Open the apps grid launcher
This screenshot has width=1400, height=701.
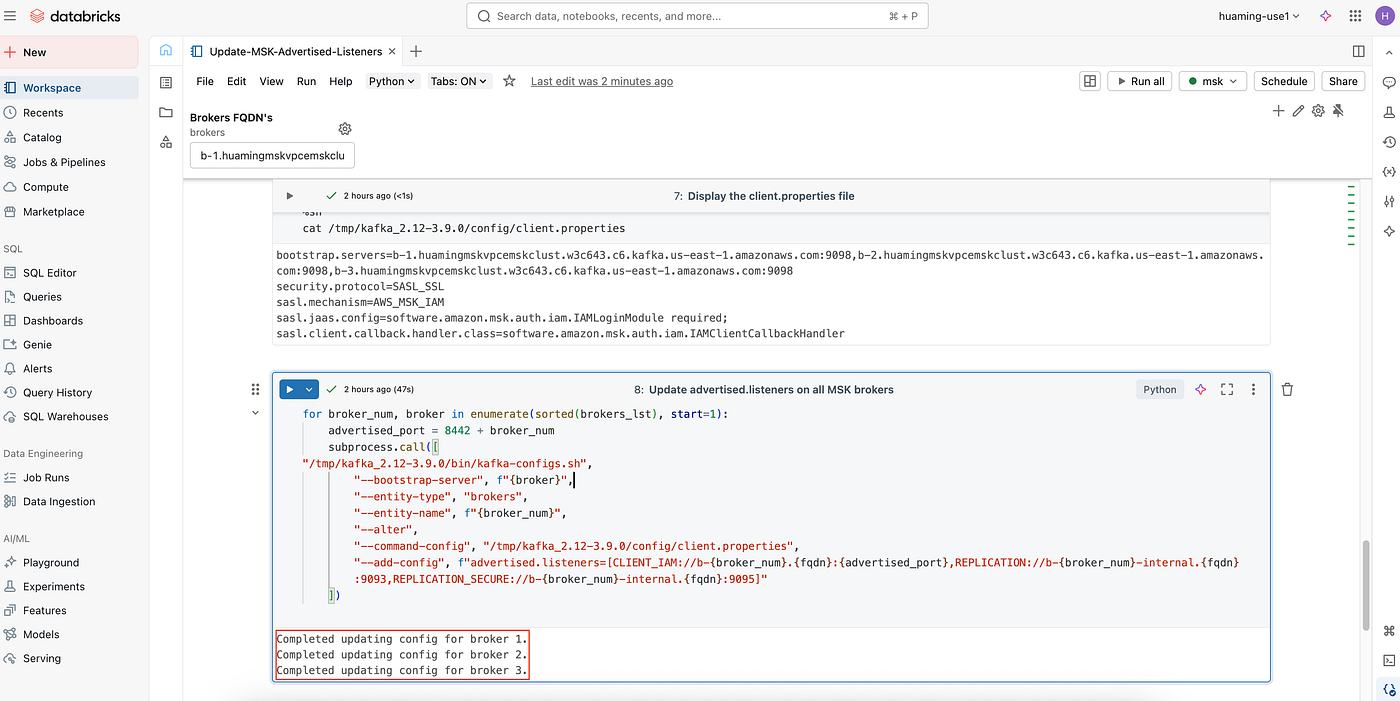coord(1355,16)
